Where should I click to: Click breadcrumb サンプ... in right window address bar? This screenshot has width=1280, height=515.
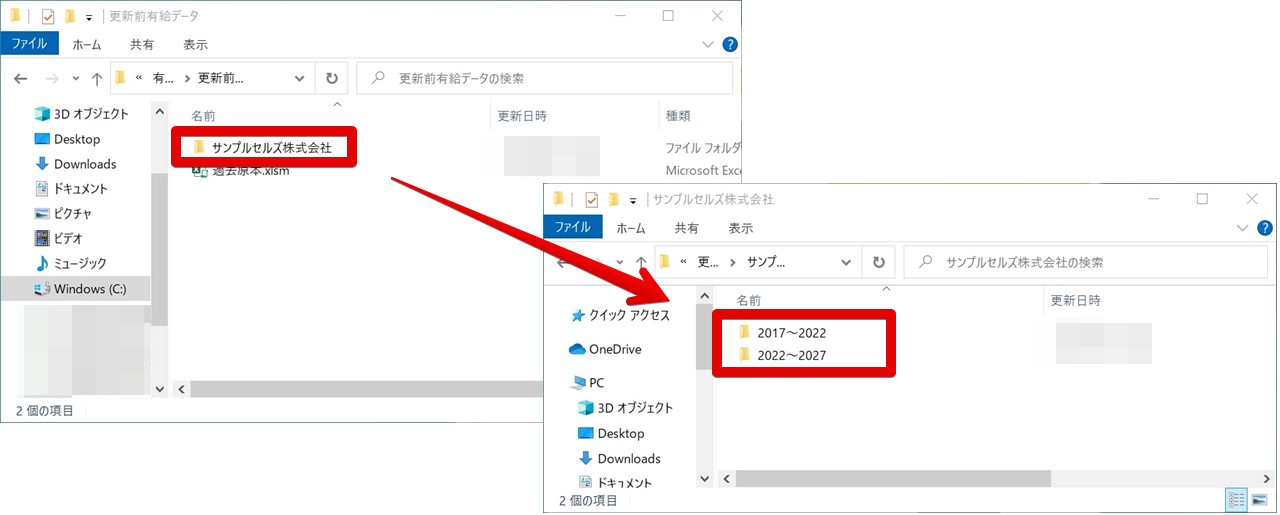[x=766, y=262]
